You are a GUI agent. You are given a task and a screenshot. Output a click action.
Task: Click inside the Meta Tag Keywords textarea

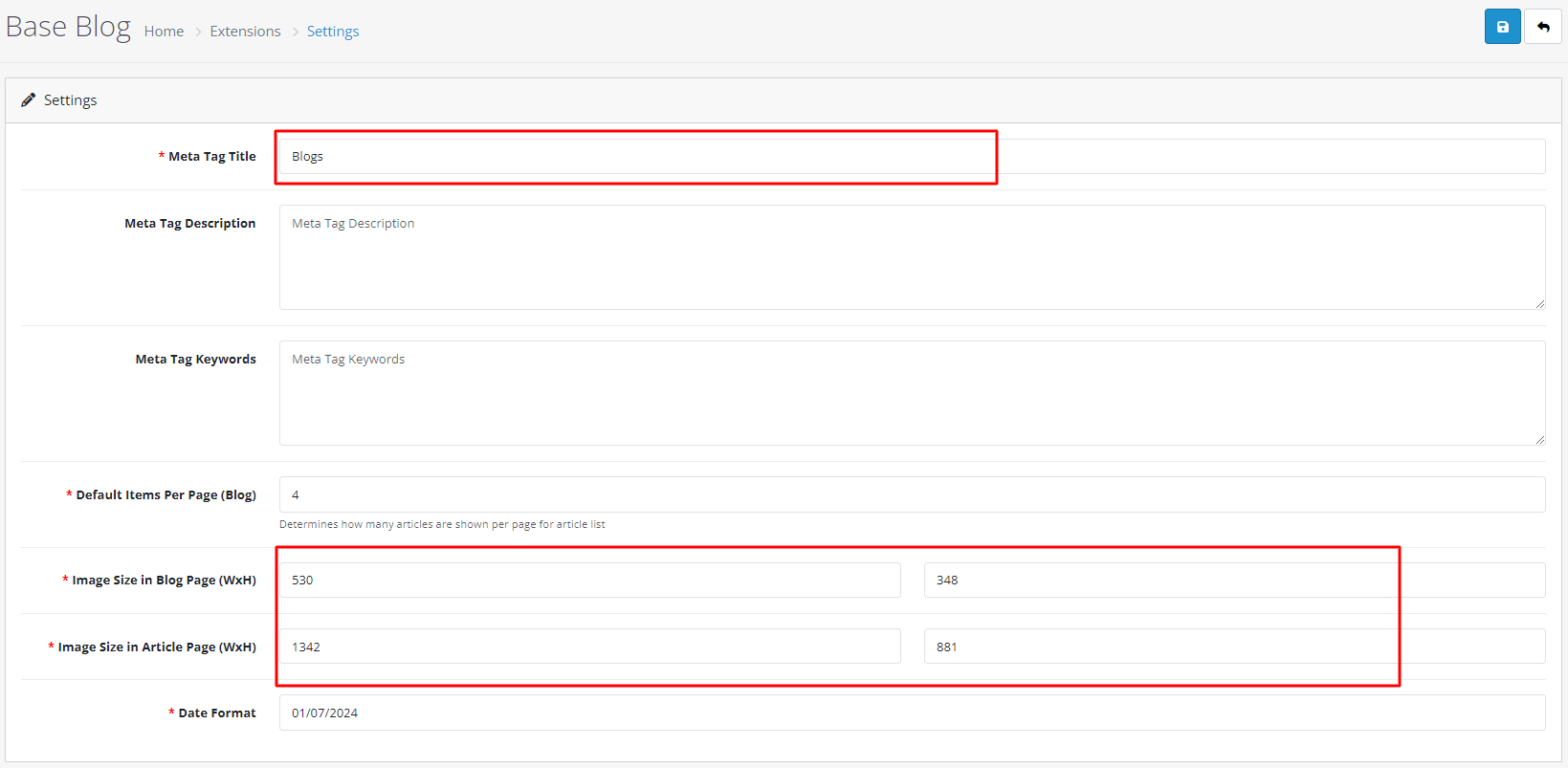click(x=911, y=393)
